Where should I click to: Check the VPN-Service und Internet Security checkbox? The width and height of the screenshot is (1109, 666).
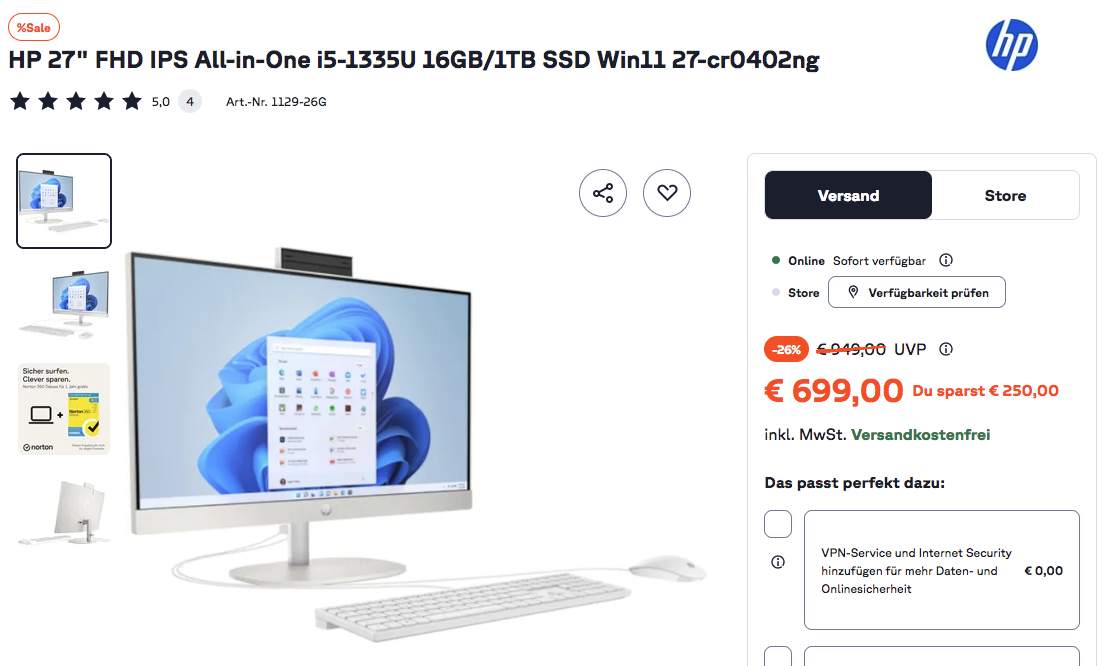tap(777, 525)
